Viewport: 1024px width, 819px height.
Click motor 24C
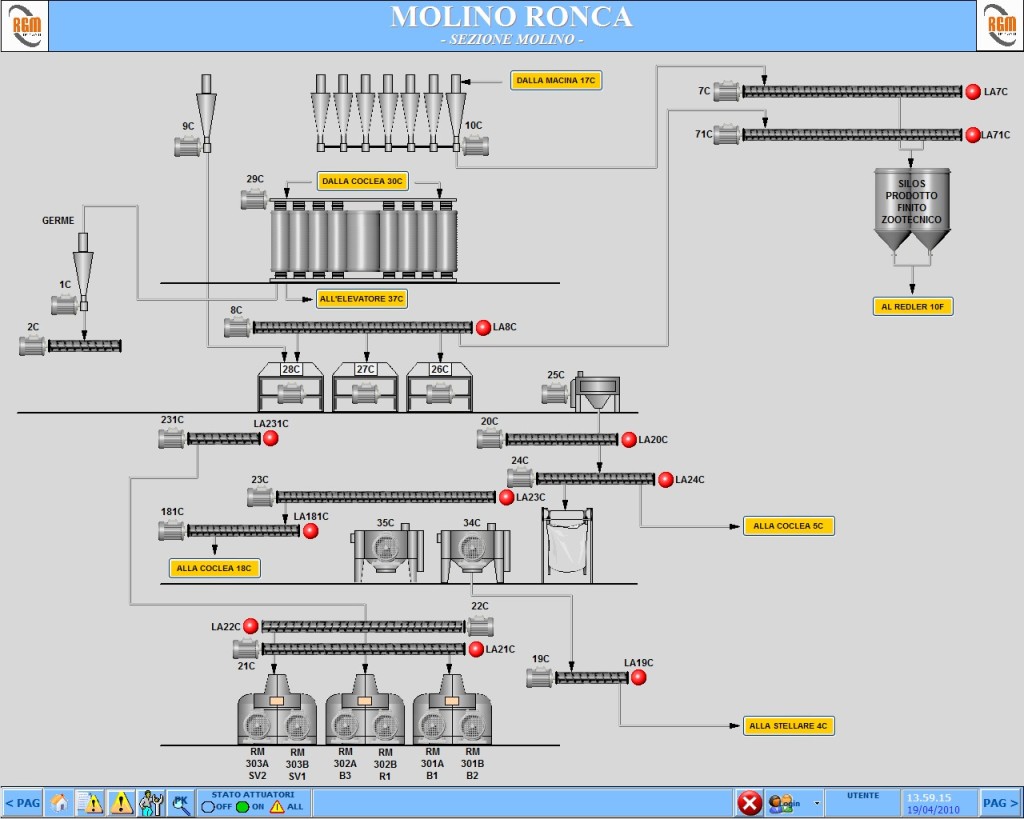click(x=520, y=478)
